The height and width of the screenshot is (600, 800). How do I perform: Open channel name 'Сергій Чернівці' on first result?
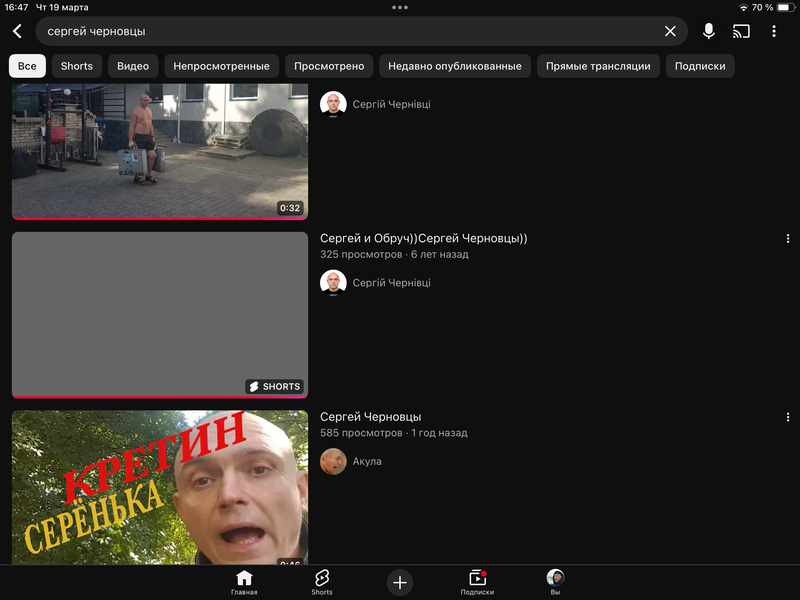point(391,104)
